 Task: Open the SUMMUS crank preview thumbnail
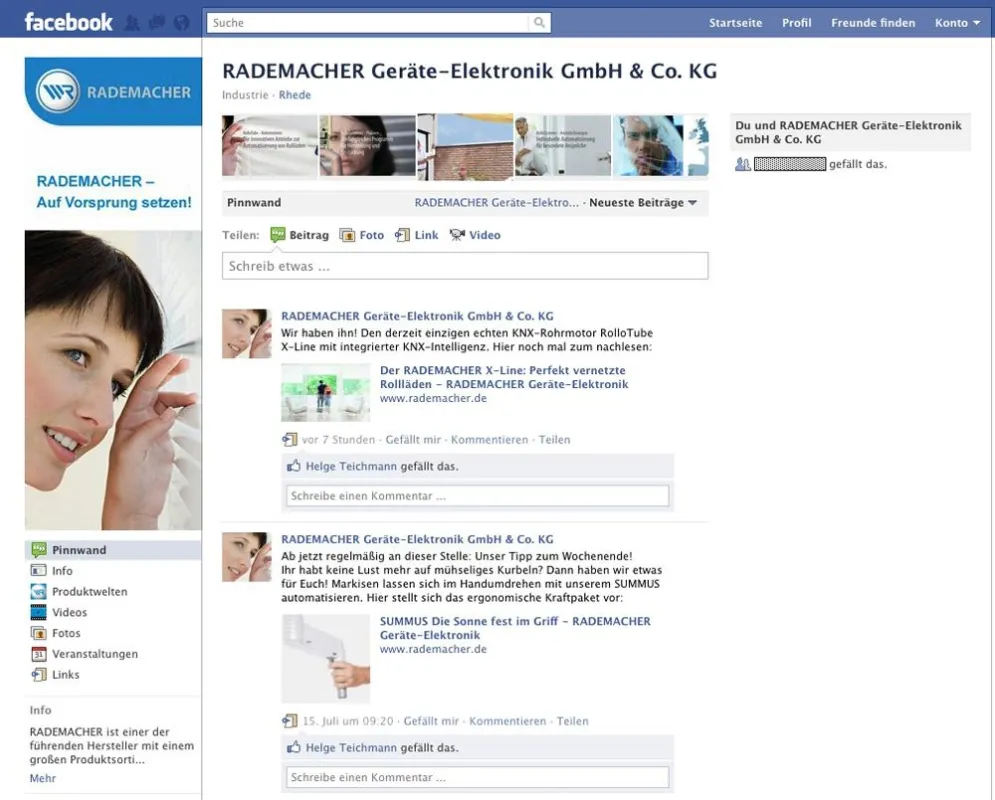326,658
